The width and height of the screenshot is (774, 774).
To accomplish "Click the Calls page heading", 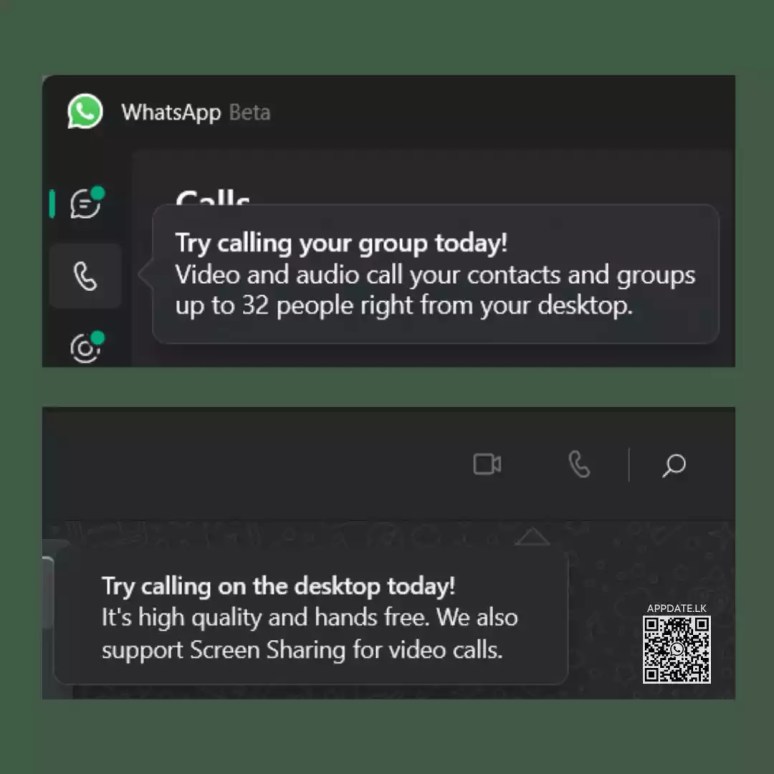I will coord(213,197).
